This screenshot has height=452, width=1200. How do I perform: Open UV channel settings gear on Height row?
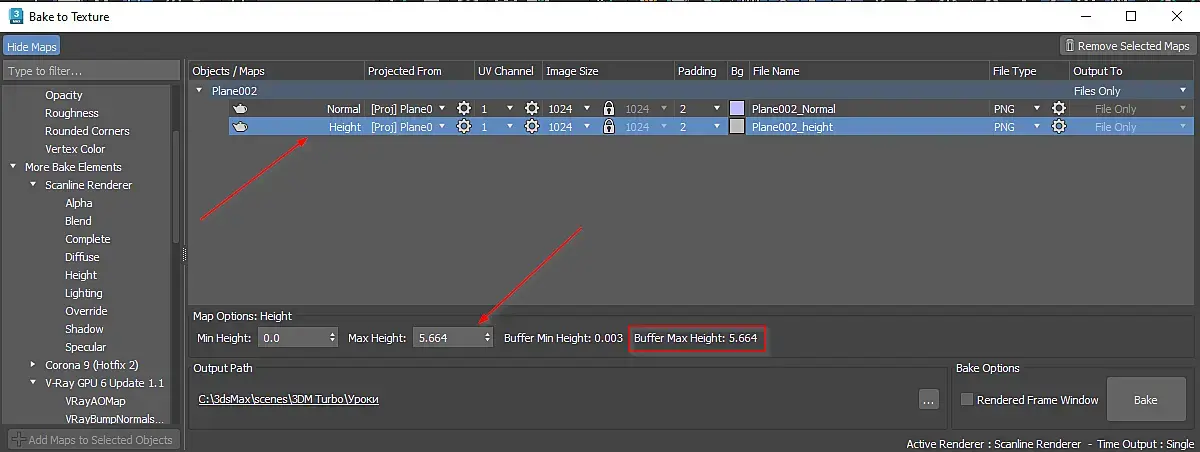coord(532,127)
